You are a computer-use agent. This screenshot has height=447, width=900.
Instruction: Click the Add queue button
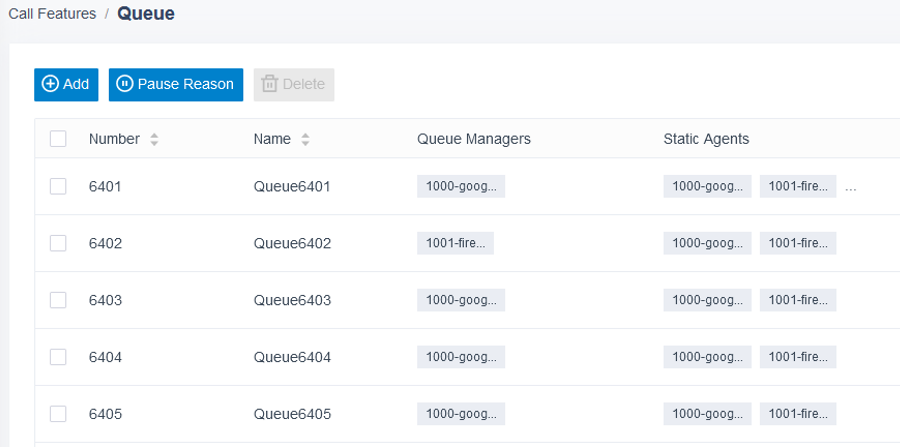coord(66,84)
